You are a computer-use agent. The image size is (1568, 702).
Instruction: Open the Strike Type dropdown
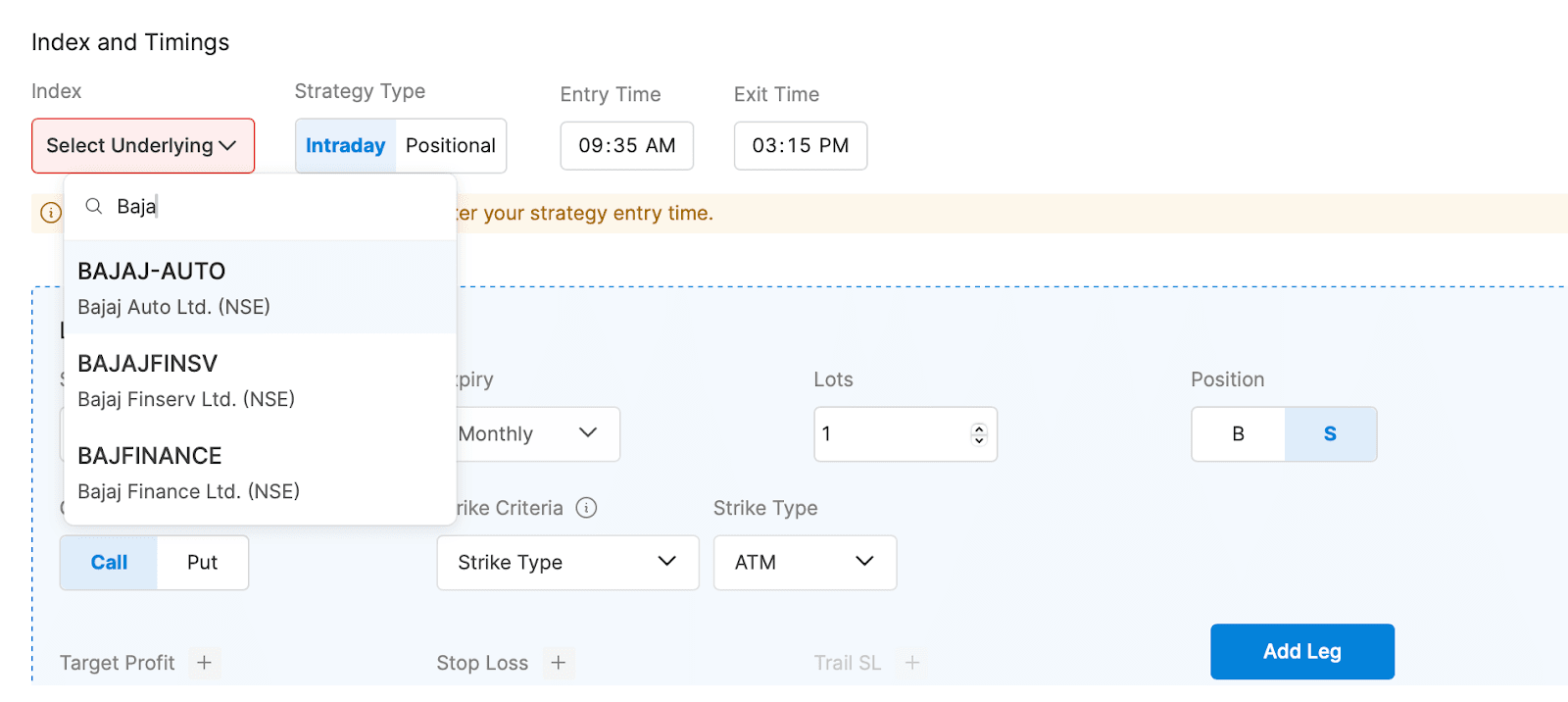pyautogui.click(x=566, y=562)
